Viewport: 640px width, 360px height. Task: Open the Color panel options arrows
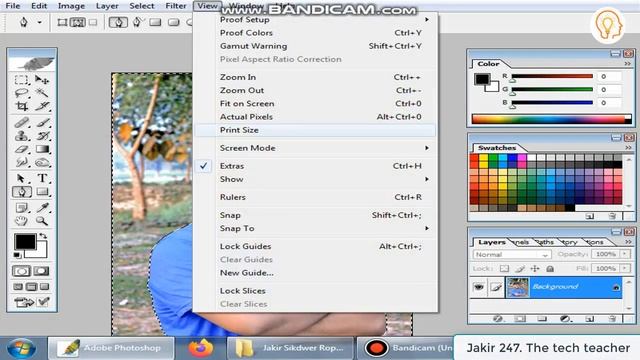[627, 64]
